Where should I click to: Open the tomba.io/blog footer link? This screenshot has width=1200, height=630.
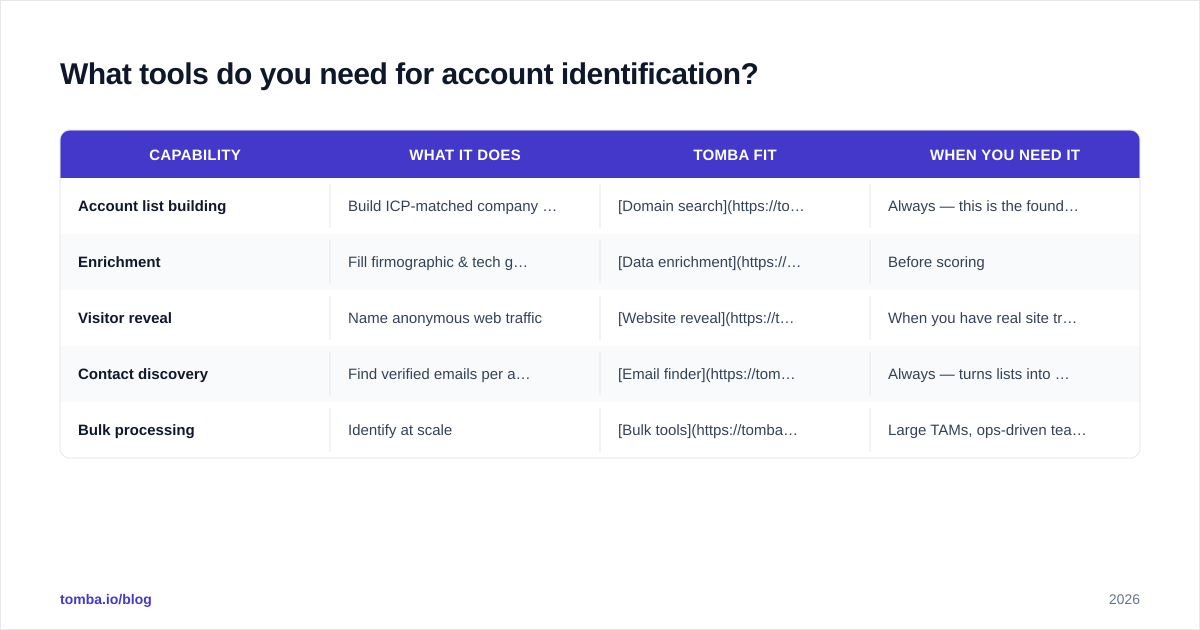click(x=106, y=599)
